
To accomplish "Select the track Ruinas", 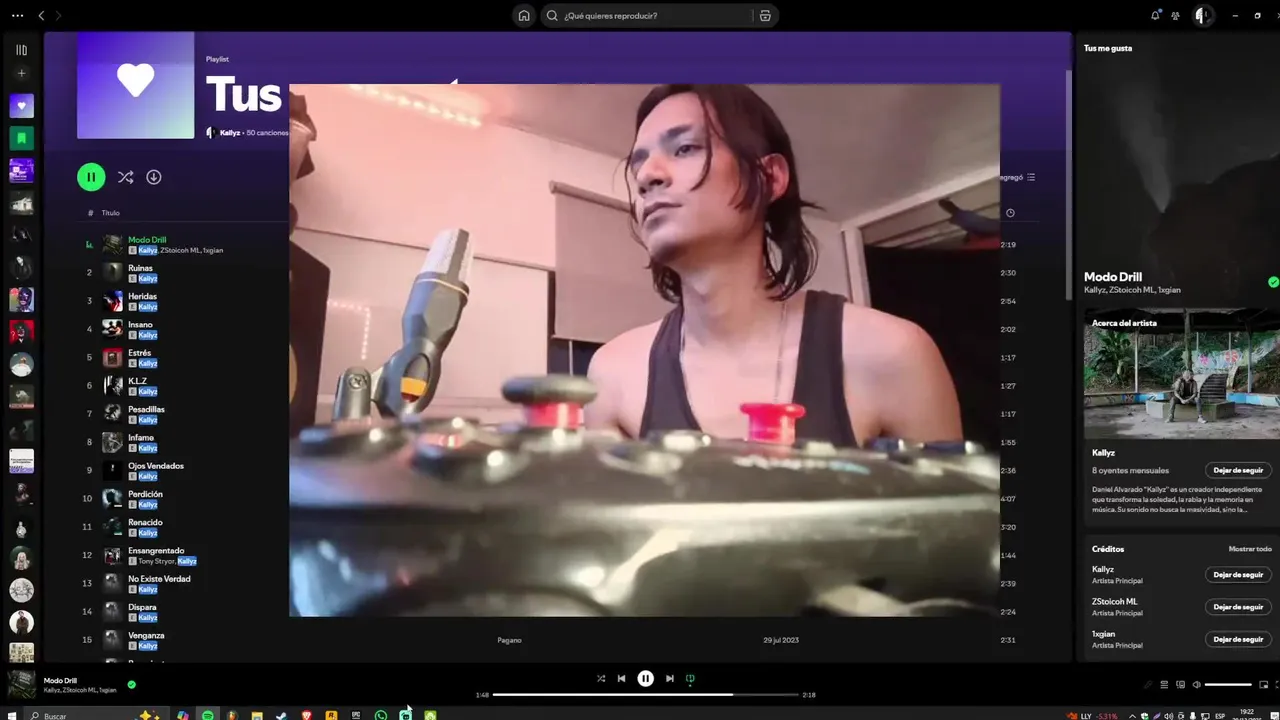I will 140,268.
